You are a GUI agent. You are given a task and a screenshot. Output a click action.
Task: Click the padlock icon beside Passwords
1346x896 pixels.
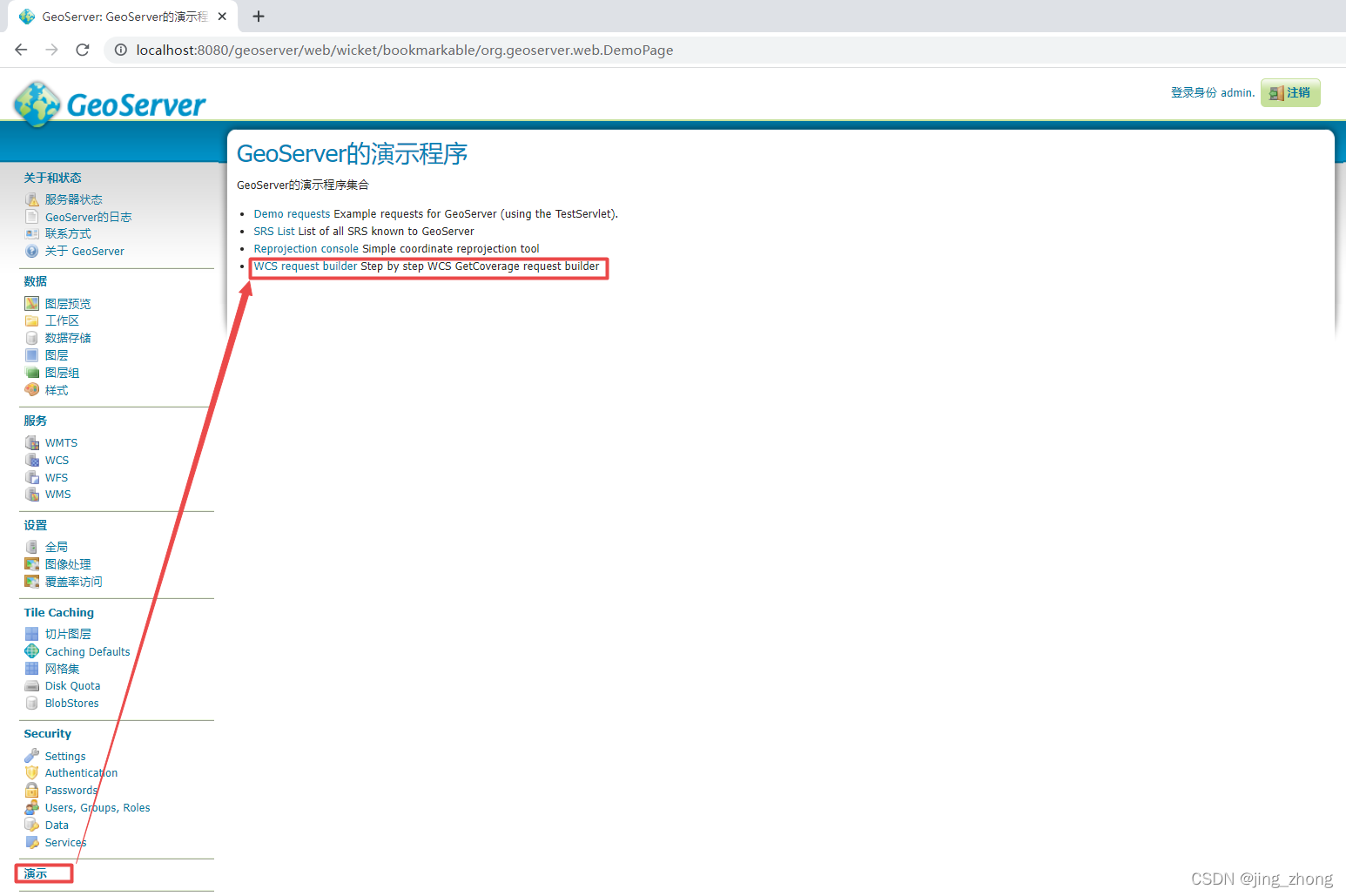coord(32,790)
